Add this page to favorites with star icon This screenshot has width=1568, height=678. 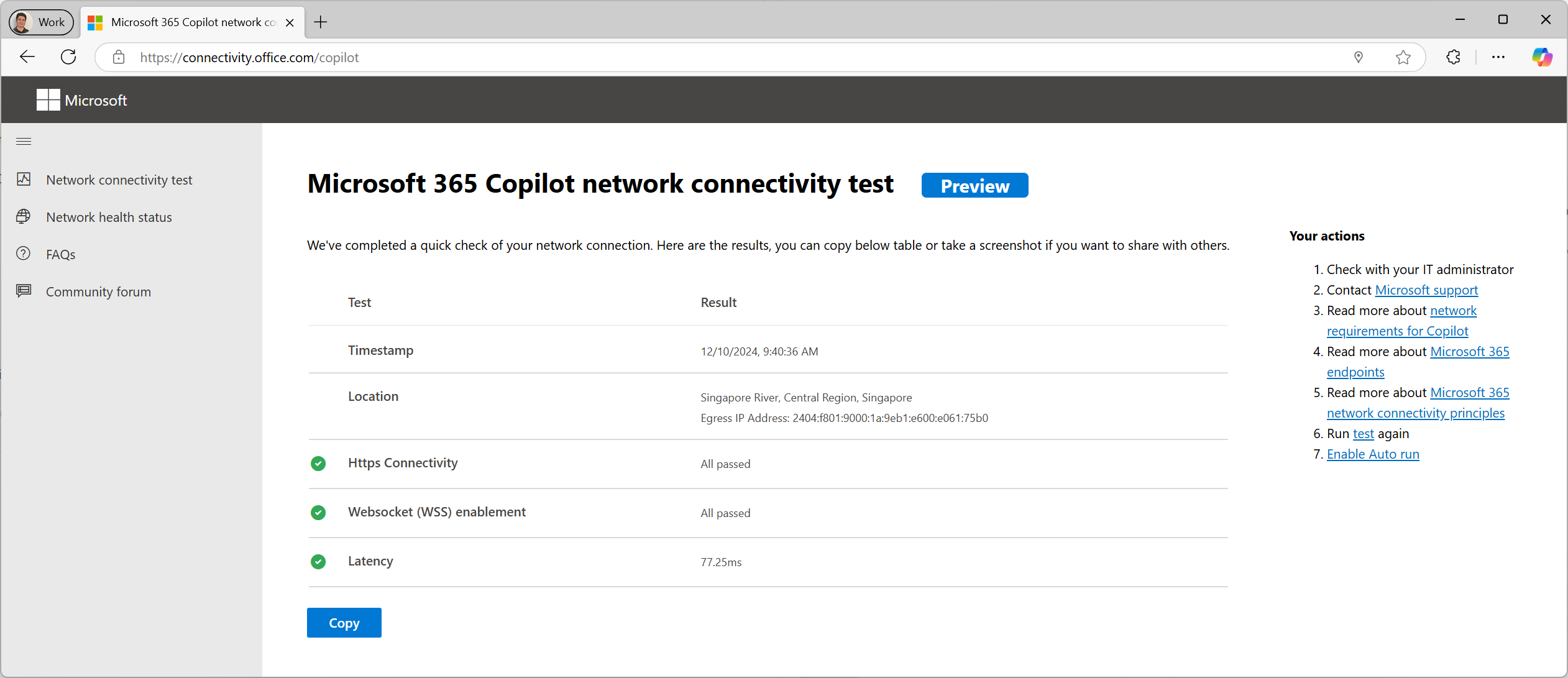click(1403, 57)
